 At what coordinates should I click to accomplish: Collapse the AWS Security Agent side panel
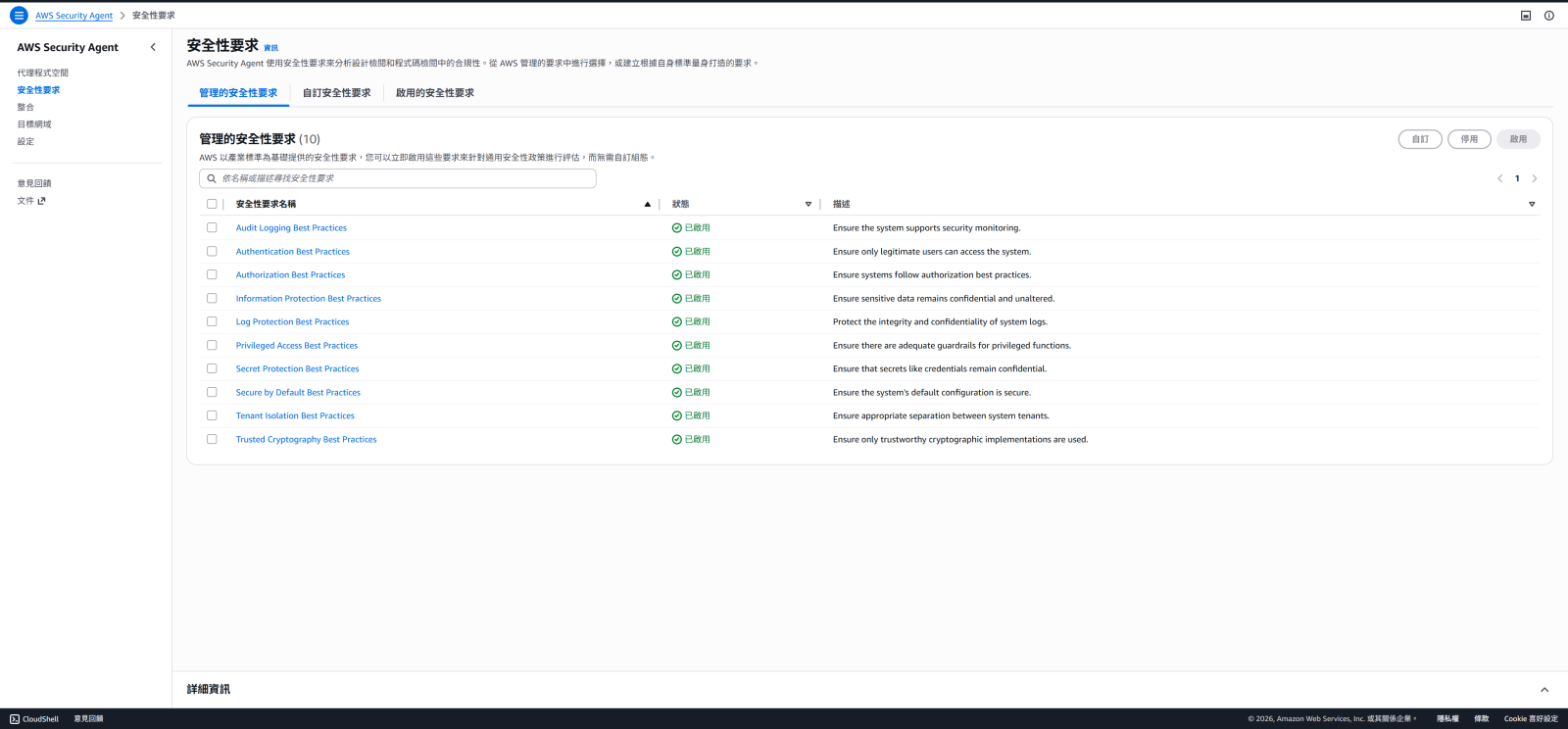(153, 47)
